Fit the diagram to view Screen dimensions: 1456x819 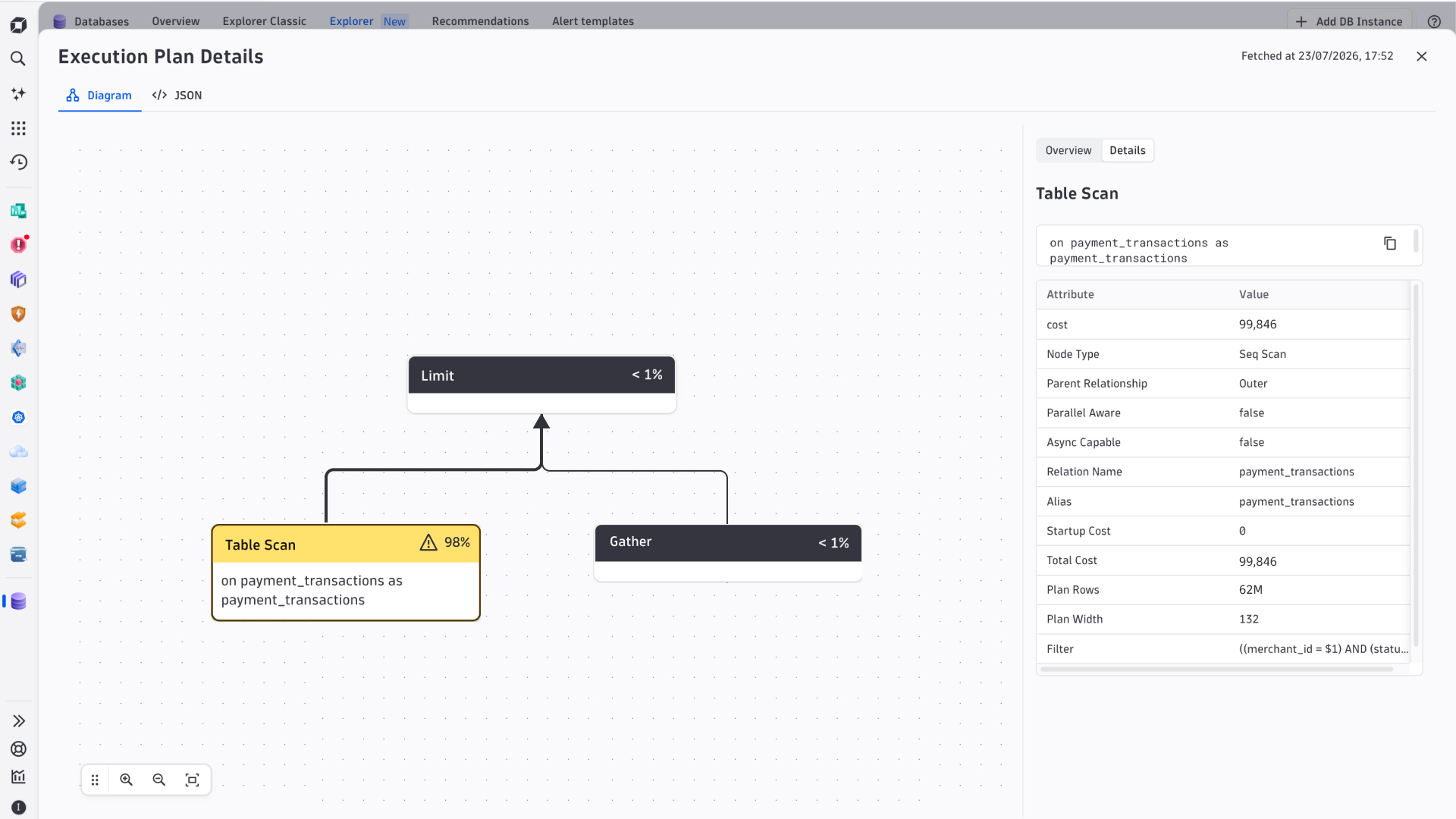[193, 780]
